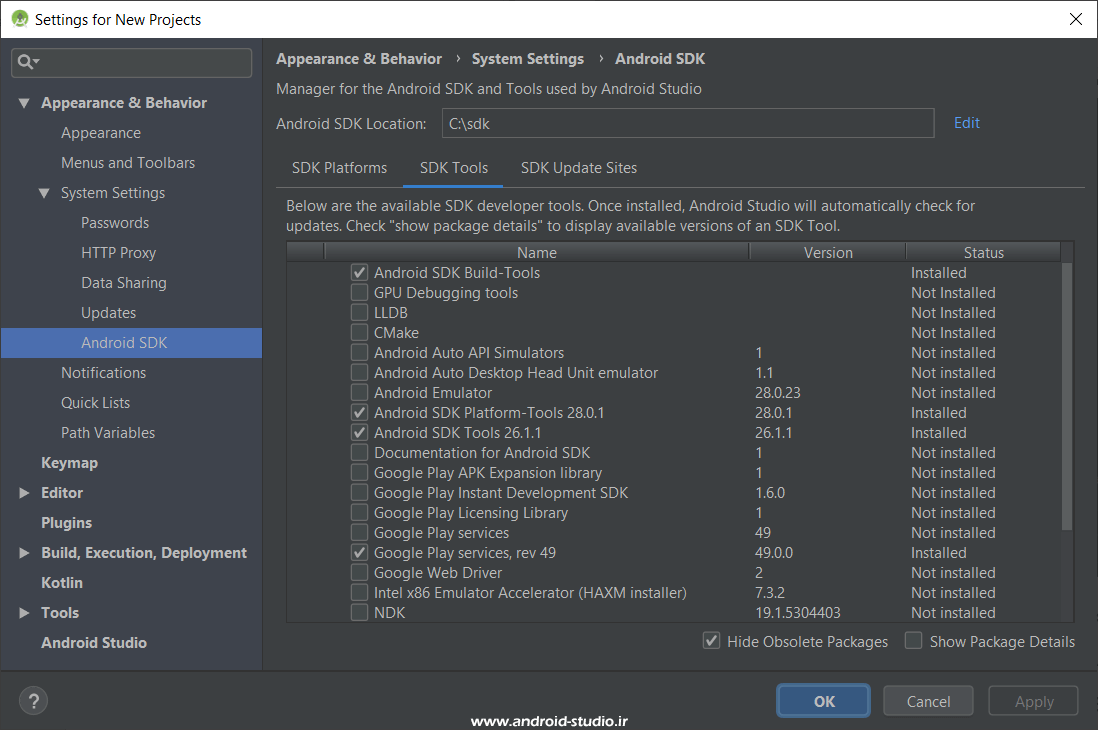Open the help question mark button
Viewport: 1098px width, 730px height.
pyautogui.click(x=34, y=701)
